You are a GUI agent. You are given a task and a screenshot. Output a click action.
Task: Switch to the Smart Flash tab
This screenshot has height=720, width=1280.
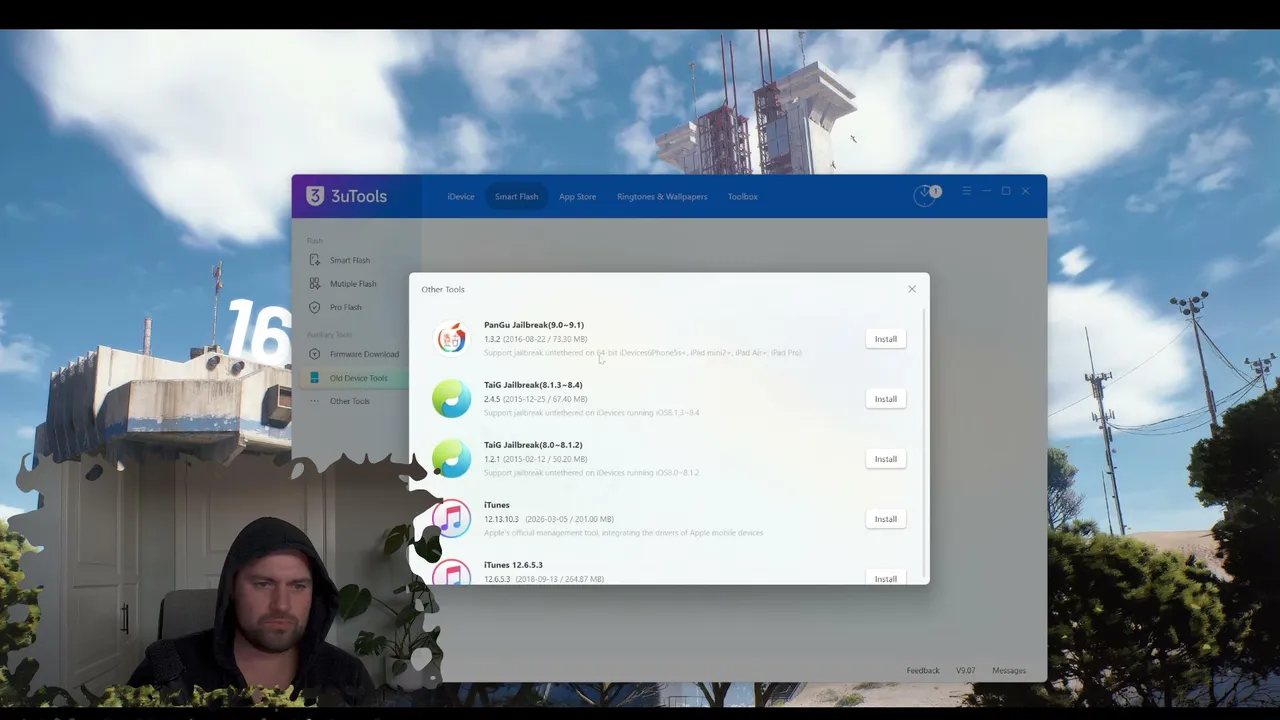coord(516,197)
